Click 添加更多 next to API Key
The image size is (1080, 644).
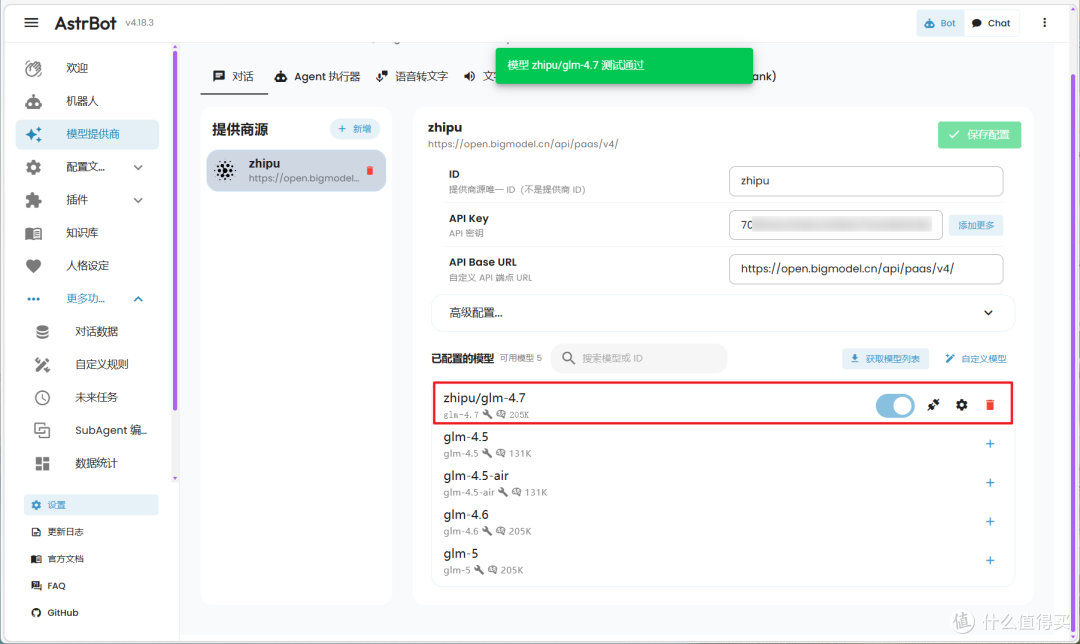pos(975,225)
